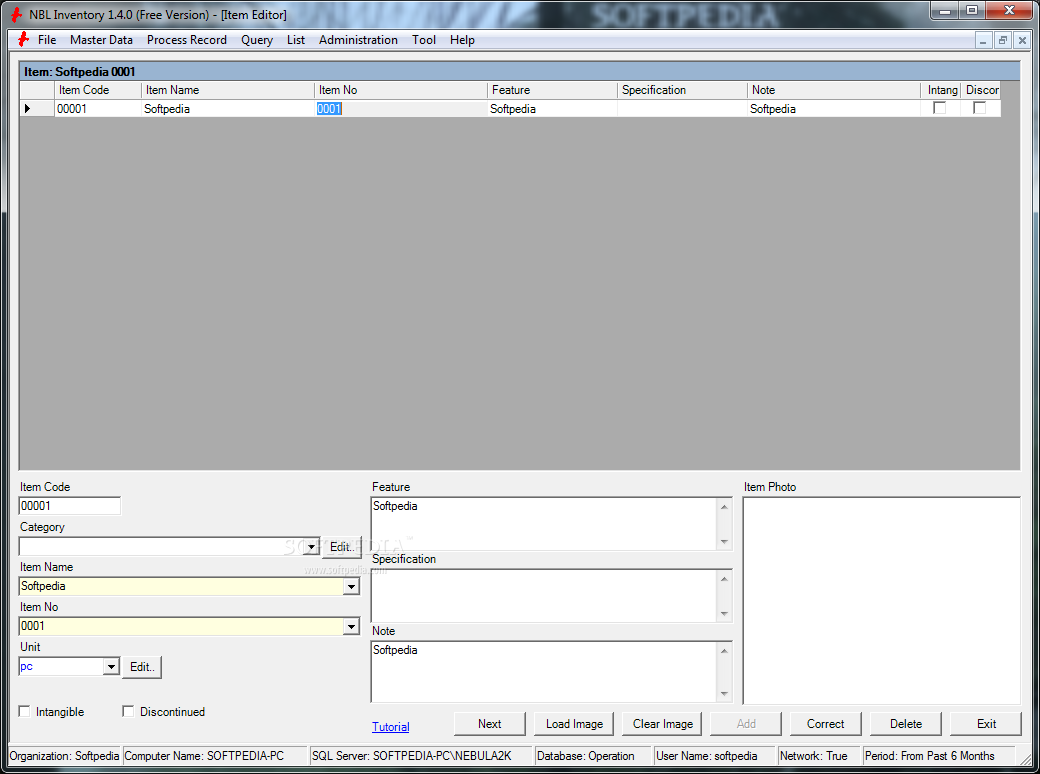
Task: Click the Next button
Action: click(x=489, y=724)
